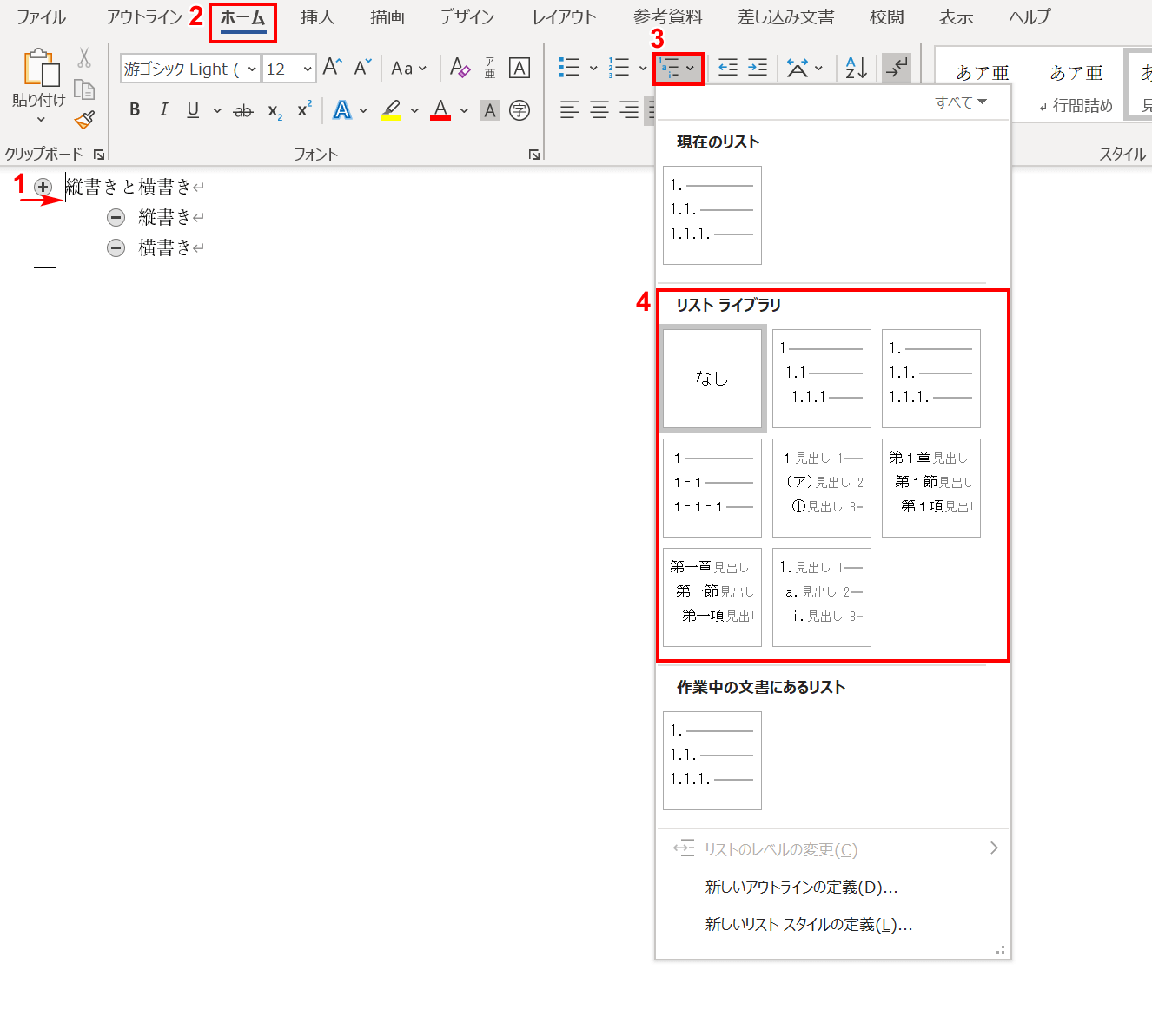1152x1036 pixels.
Task: Click the Copy icon
Action: tap(84, 89)
